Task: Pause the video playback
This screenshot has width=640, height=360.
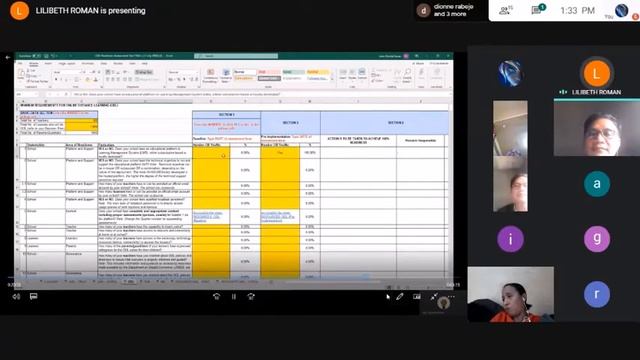Action: 234,296
